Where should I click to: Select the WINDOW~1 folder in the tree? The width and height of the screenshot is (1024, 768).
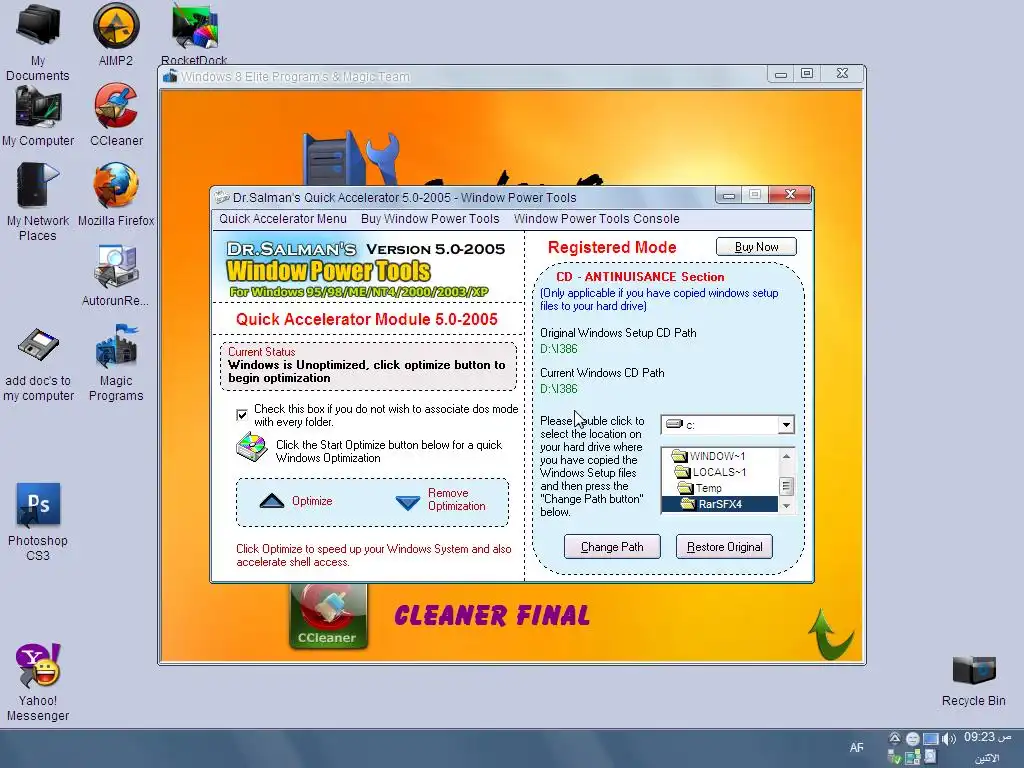(709, 456)
